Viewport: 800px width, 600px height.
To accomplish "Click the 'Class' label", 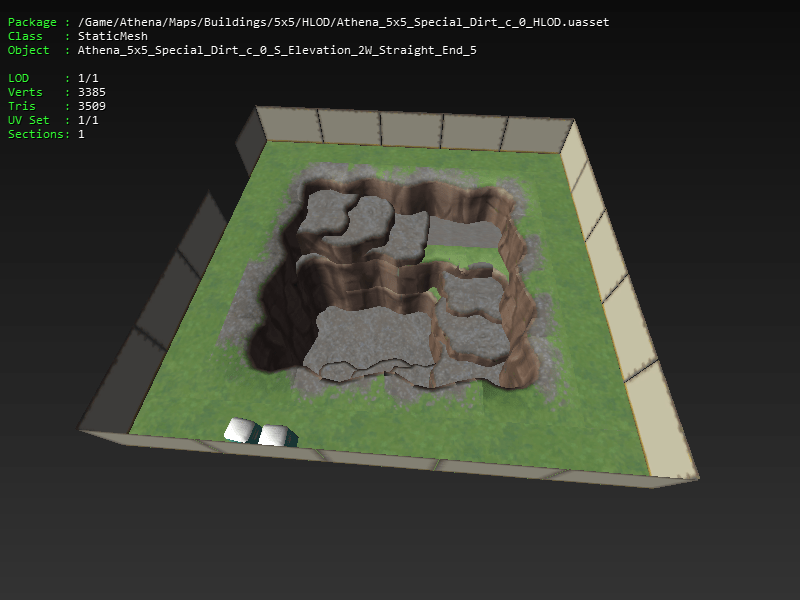I will tap(25, 36).
